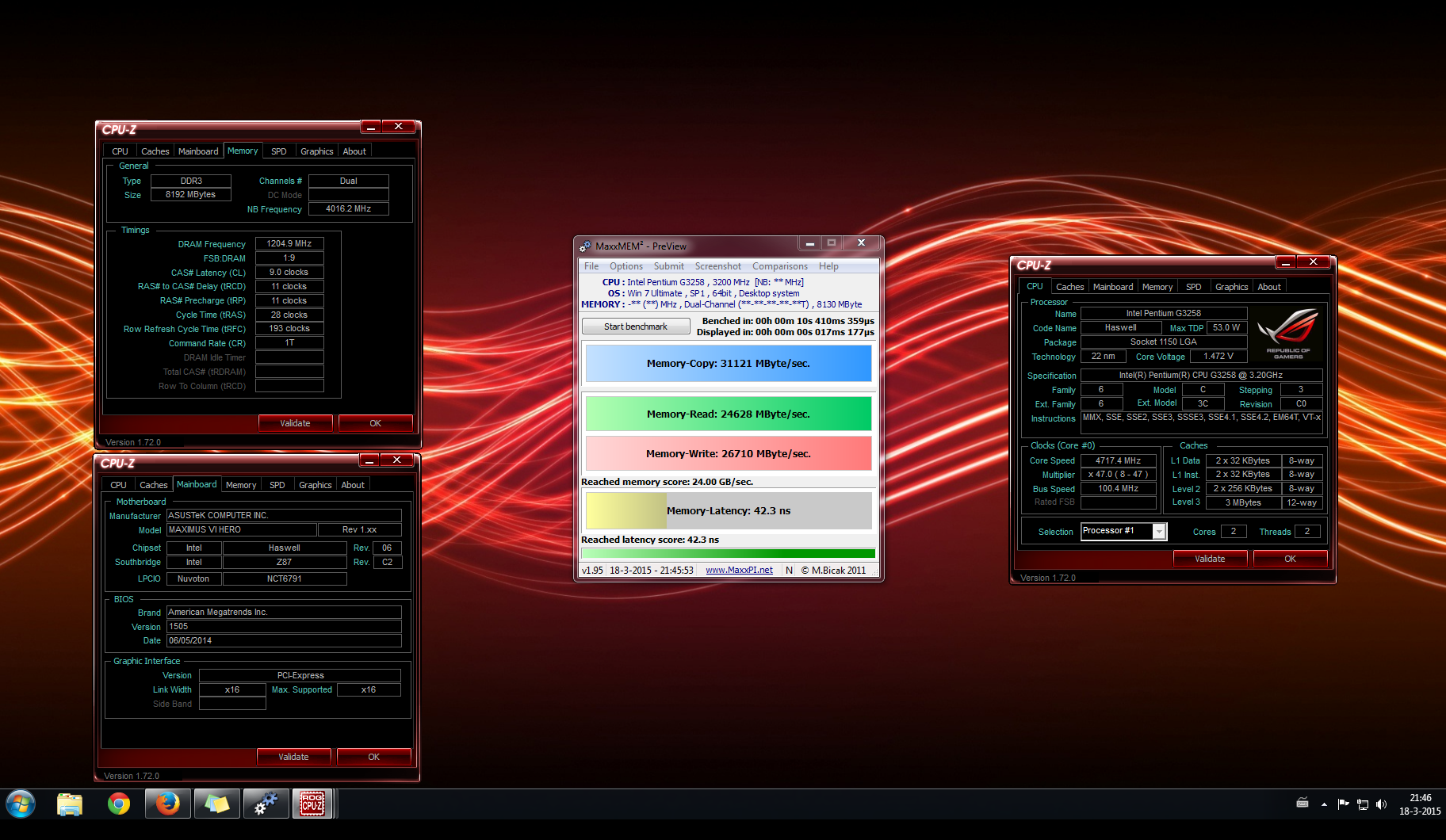Switch to Caches tab in processor CPU-Z window
Image resolution: width=1446 pixels, height=840 pixels.
[1070, 287]
